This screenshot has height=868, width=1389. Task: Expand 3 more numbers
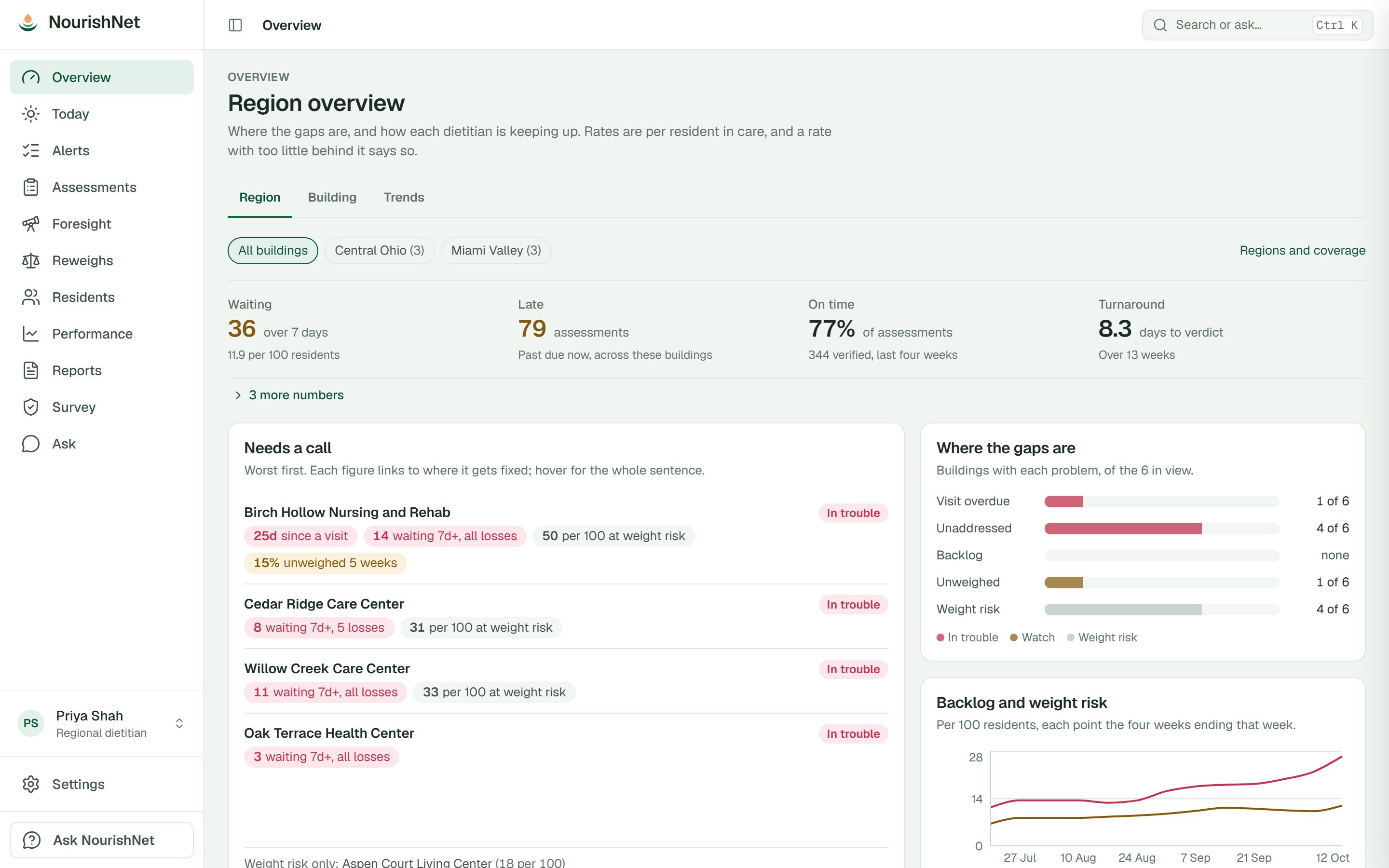[289, 395]
